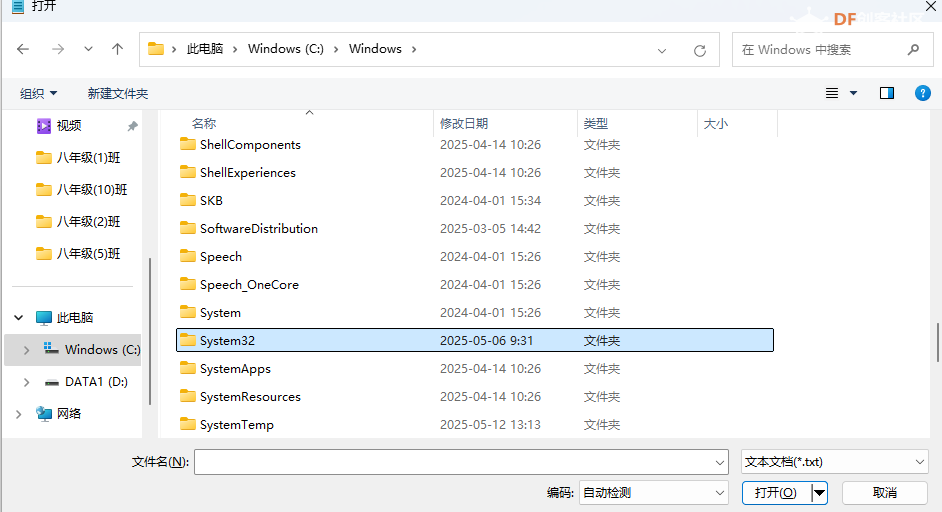The width and height of the screenshot is (942, 512).
Task: Sort by the 名称 column header
Action: click(x=204, y=123)
